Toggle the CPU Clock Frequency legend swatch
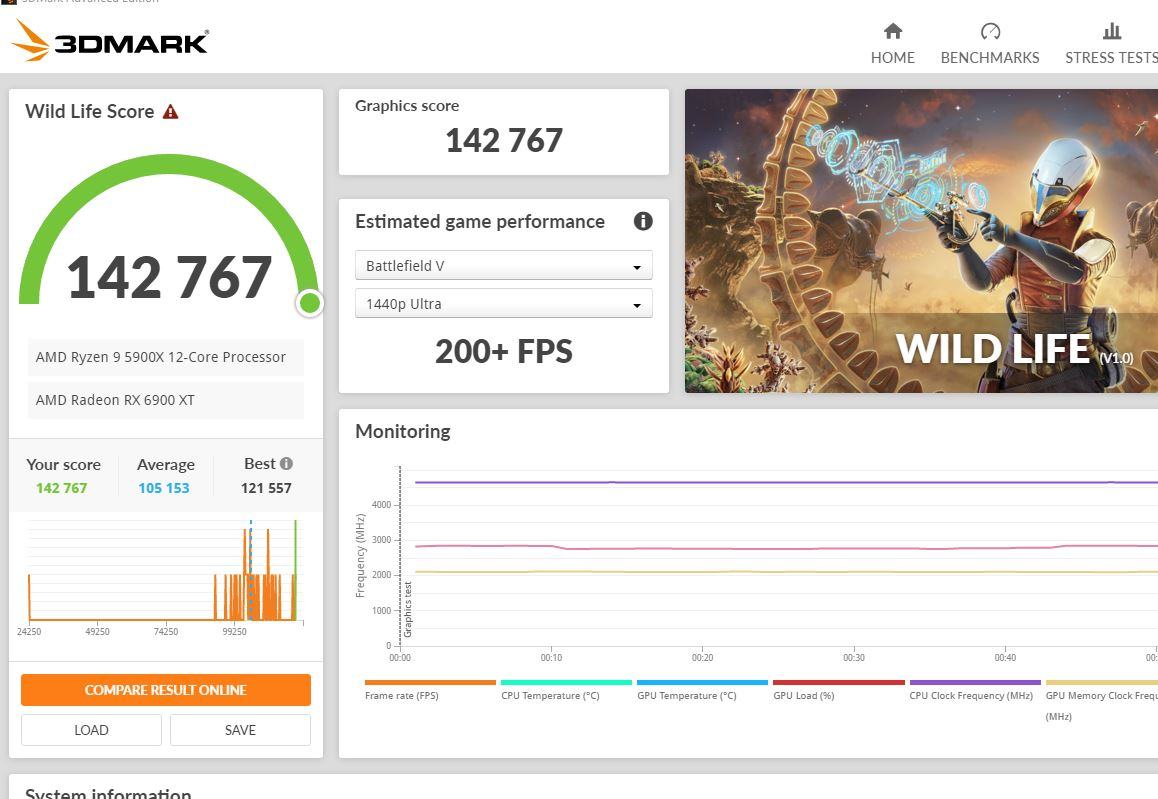Viewport: 1158px width, 799px height. (x=975, y=682)
